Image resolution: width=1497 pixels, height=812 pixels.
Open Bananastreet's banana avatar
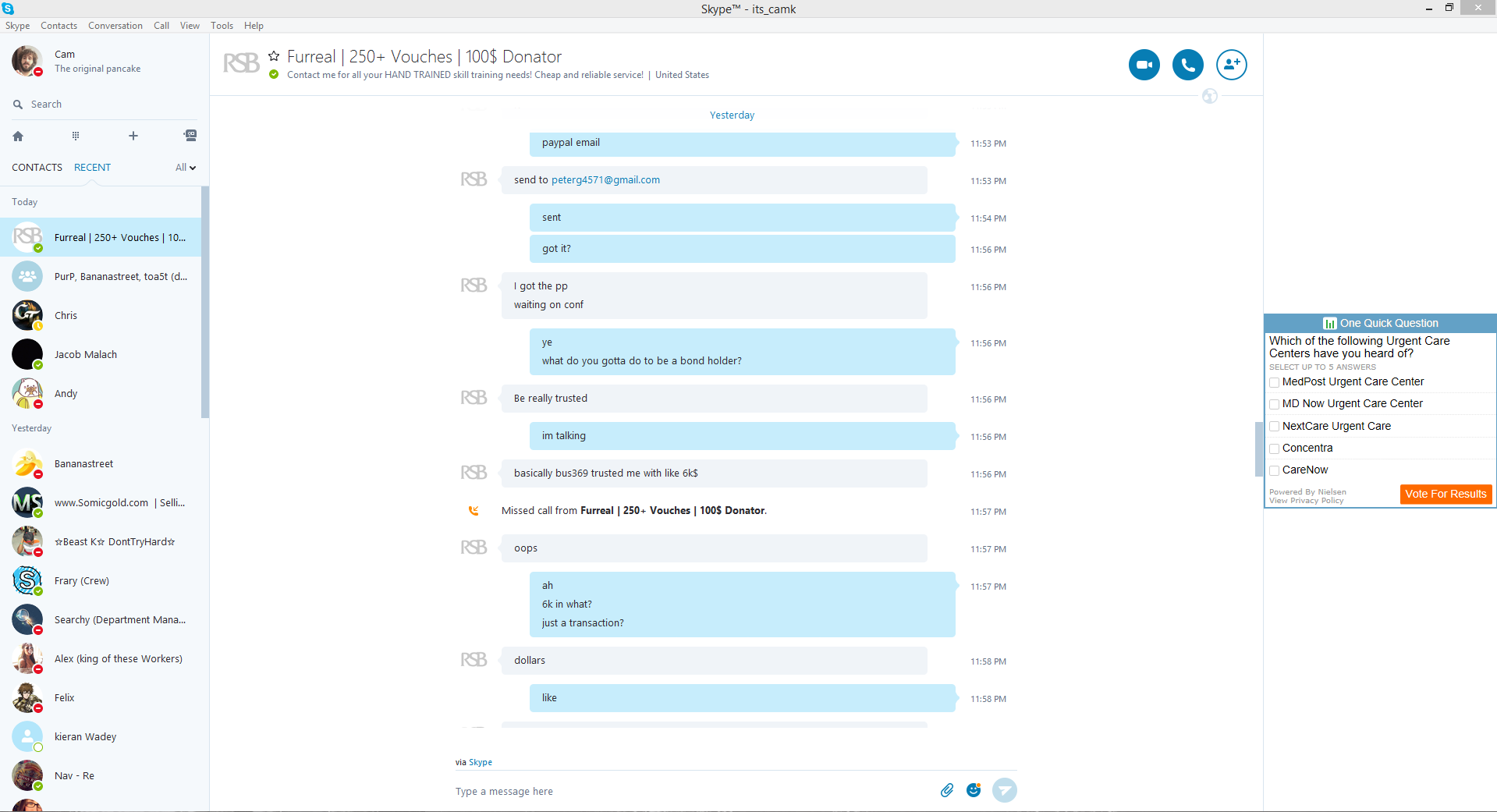[x=27, y=463]
